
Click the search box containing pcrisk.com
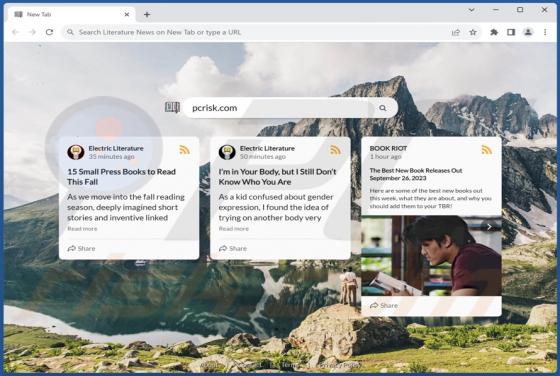tap(290, 107)
